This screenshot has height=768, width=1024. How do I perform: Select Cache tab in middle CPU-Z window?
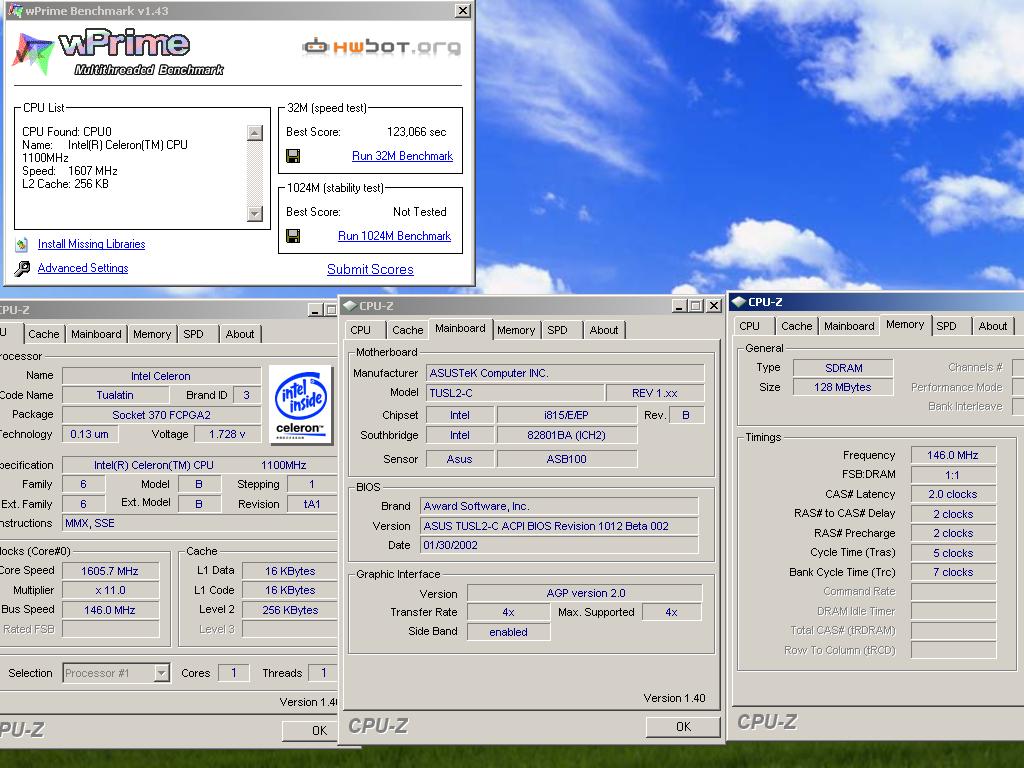(x=408, y=330)
